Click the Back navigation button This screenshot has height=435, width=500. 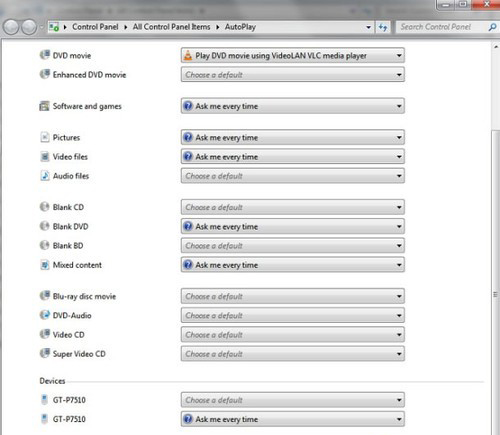(x=11, y=27)
